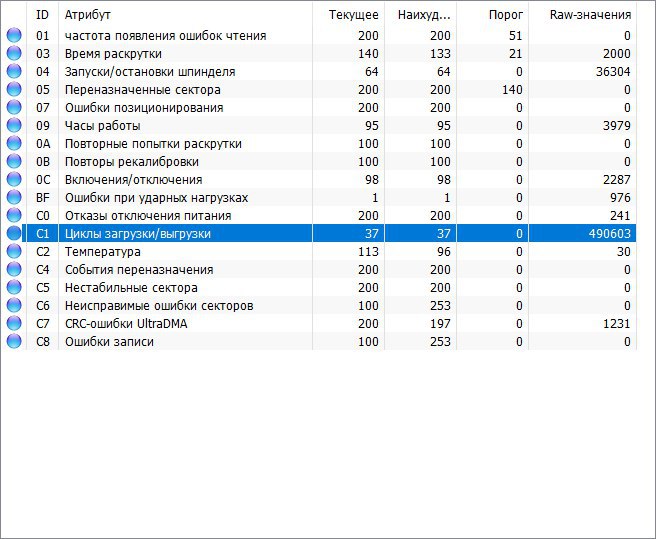This screenshot has width=656, height=539.
Task: Click worst value 197 in C7 row
Action: click(x=440, y=323)
